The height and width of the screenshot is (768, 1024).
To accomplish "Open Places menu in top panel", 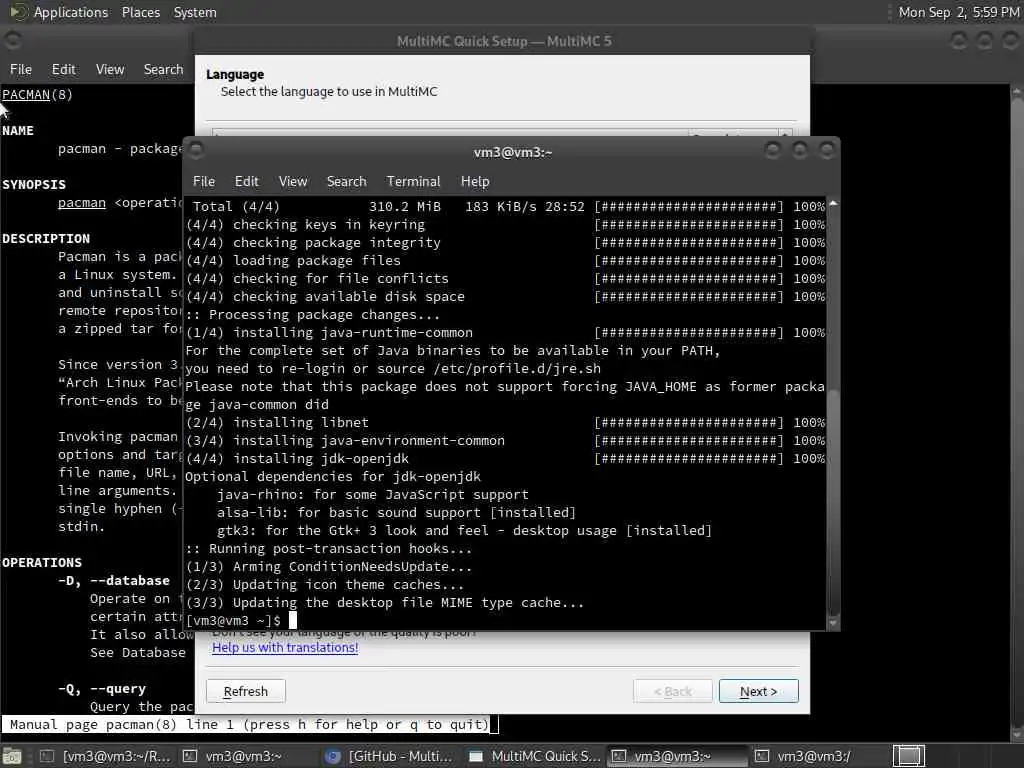I will pyautogui.click(x=140, y=12).
